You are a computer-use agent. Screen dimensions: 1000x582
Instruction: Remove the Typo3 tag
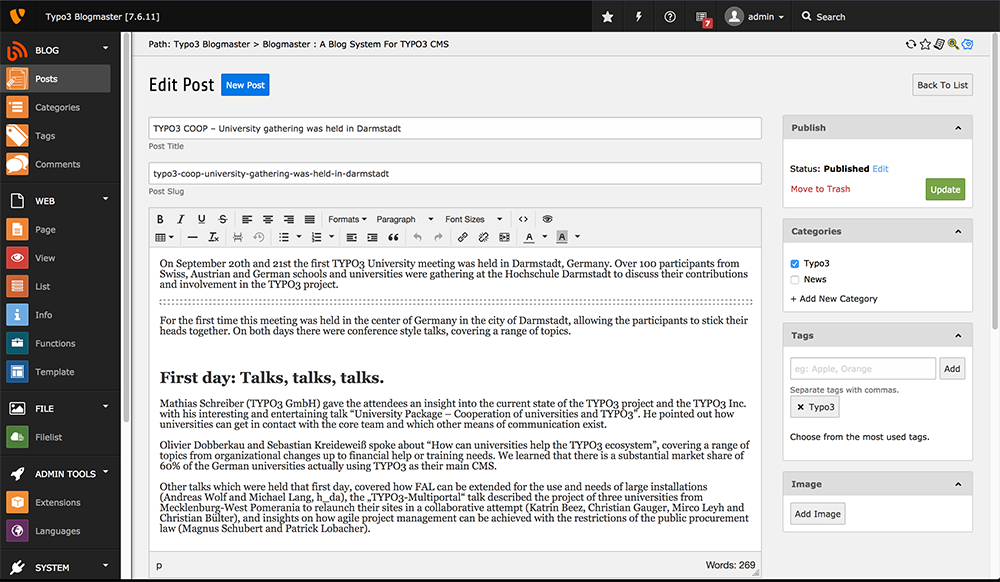tap(800, 407)
